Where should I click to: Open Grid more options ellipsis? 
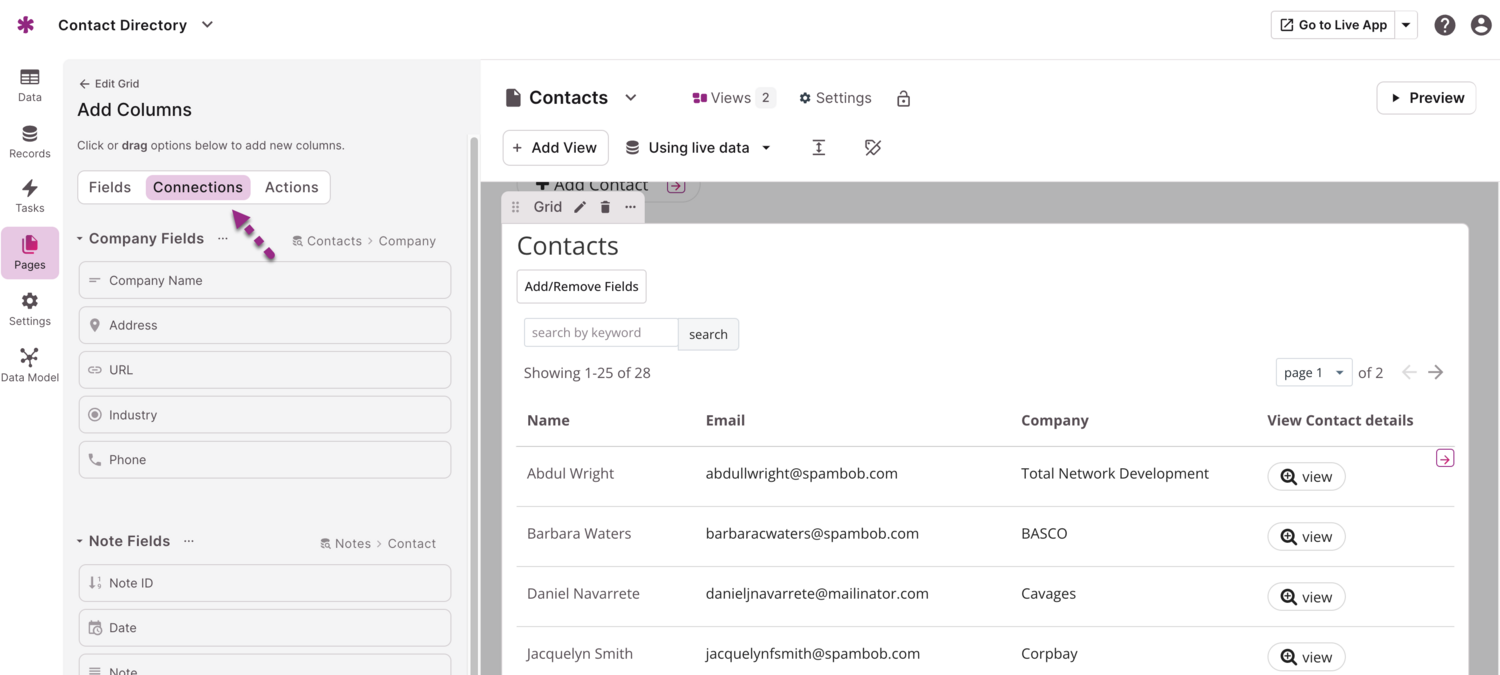click(630, 207)
